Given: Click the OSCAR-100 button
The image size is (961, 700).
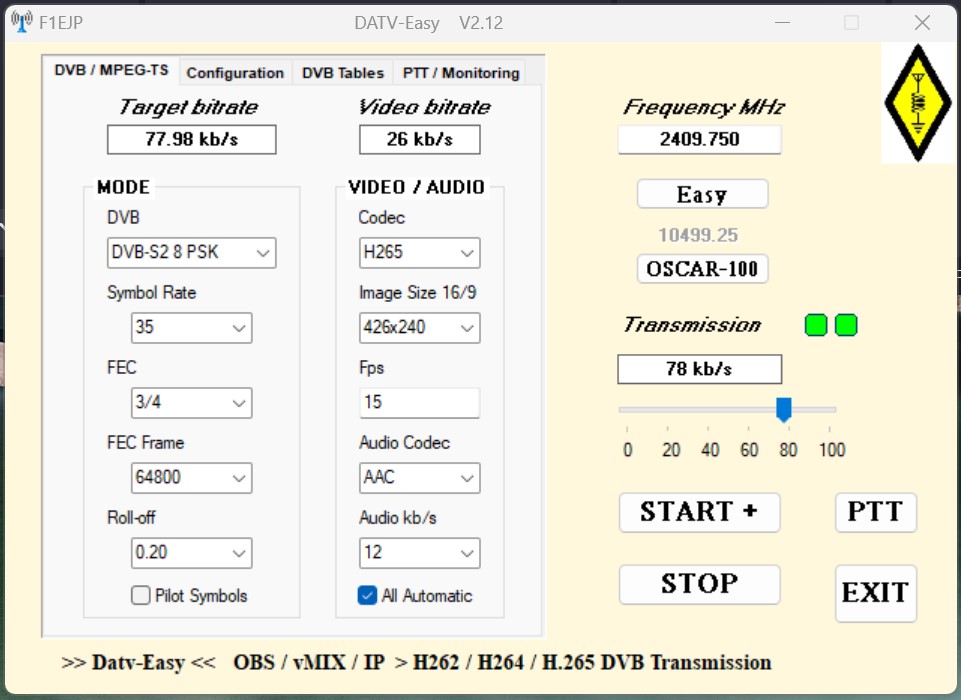Looking at the screenshot, I should point(702,268).
